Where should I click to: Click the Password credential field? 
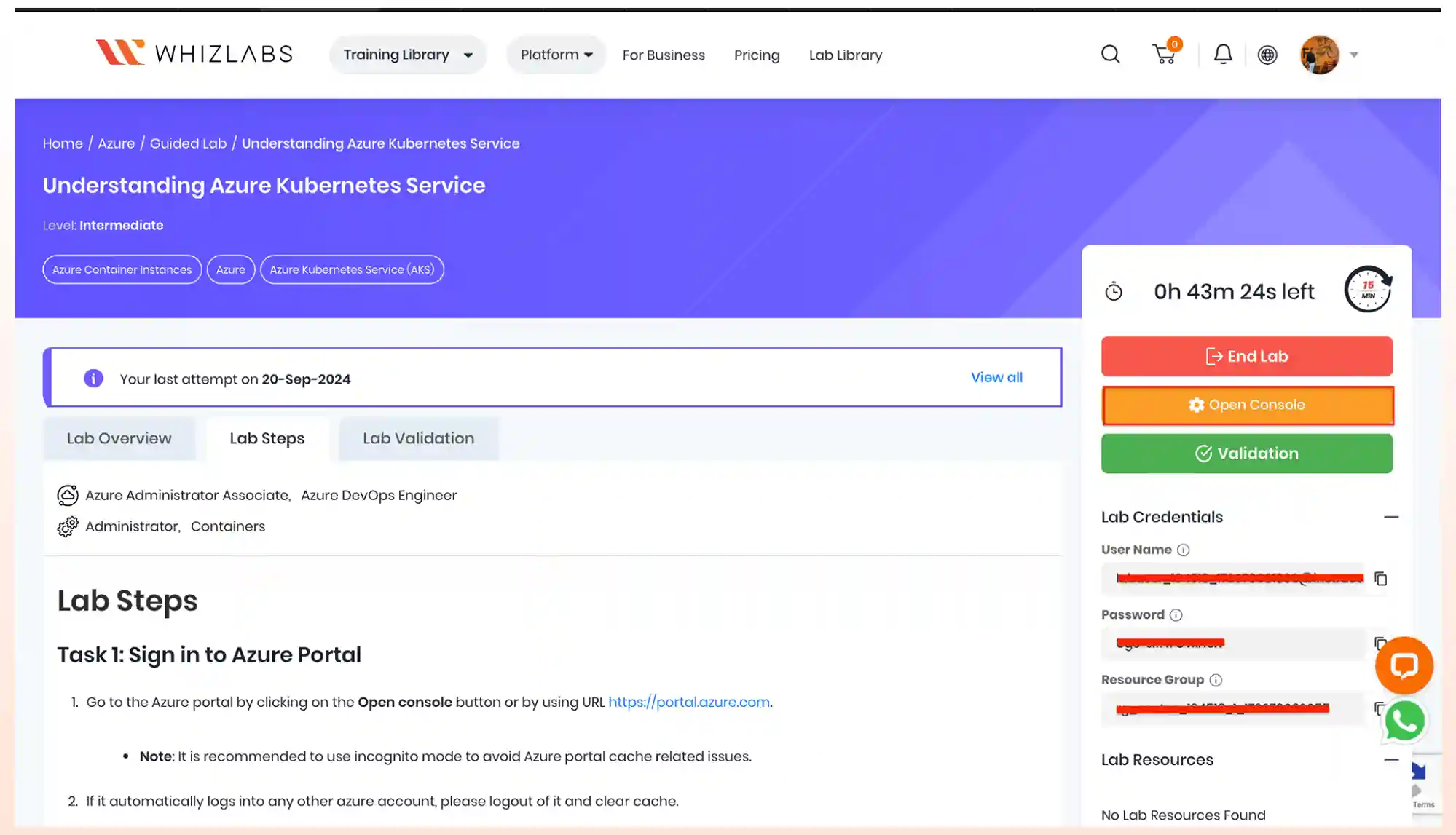point(1233,644)
